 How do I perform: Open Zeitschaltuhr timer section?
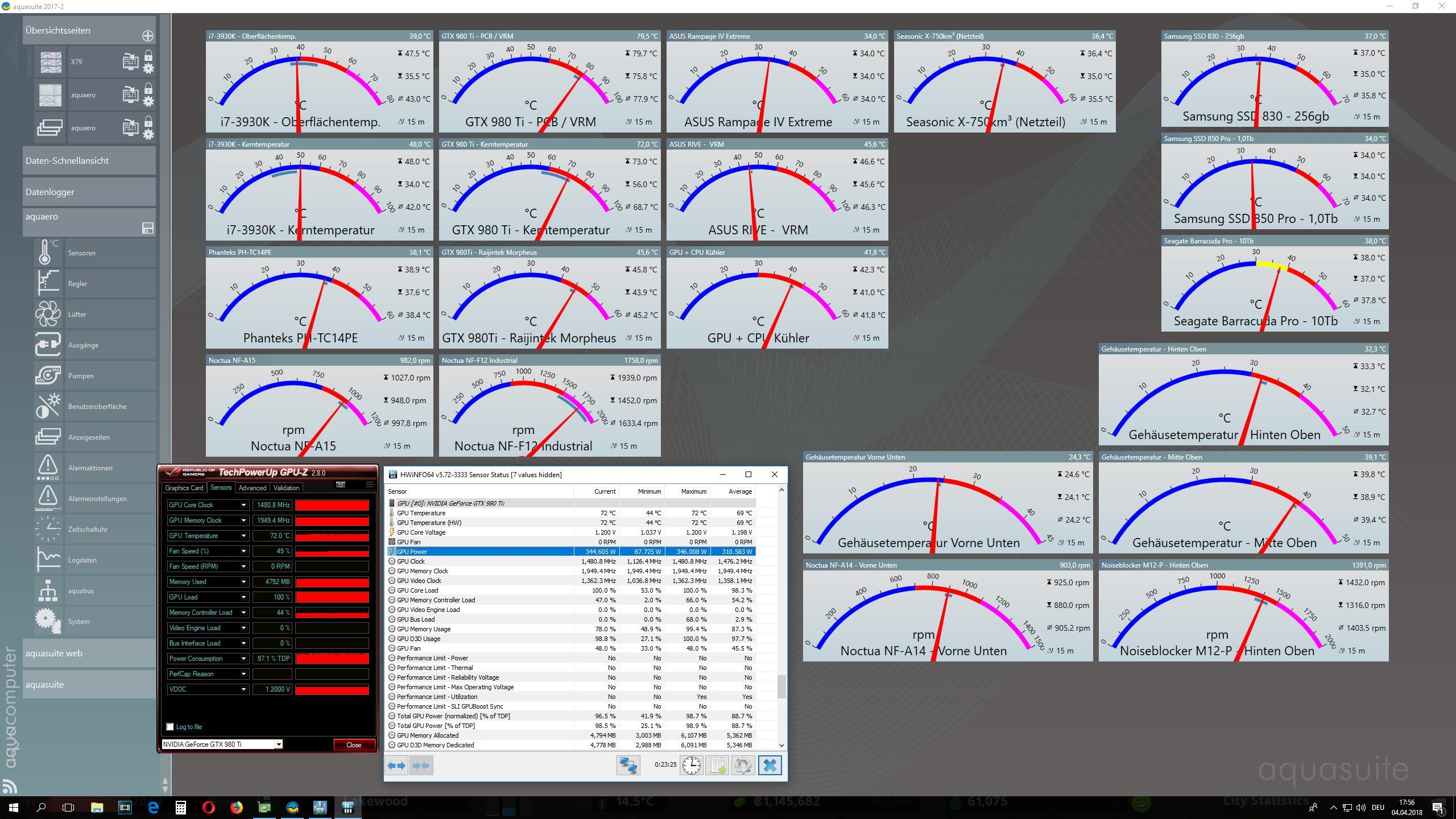point(95,530)
